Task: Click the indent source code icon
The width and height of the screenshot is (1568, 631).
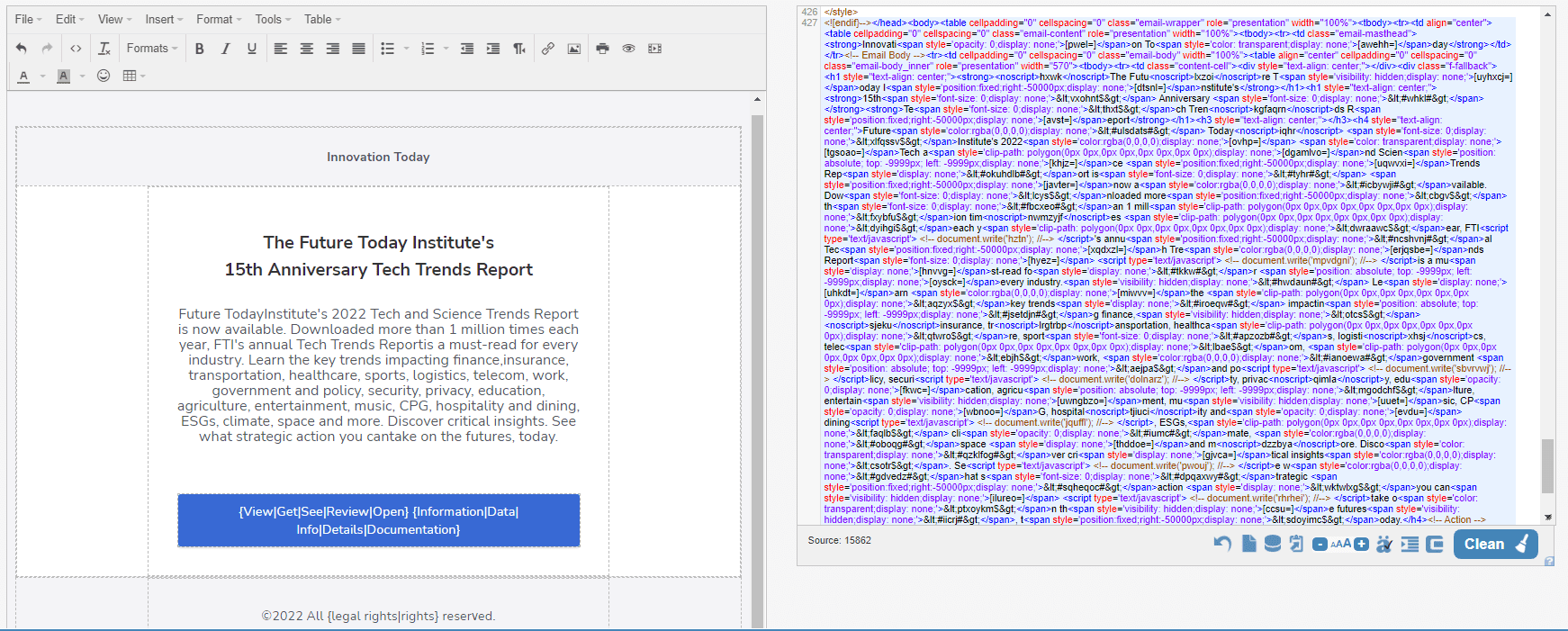Action: pos(1410,544)
